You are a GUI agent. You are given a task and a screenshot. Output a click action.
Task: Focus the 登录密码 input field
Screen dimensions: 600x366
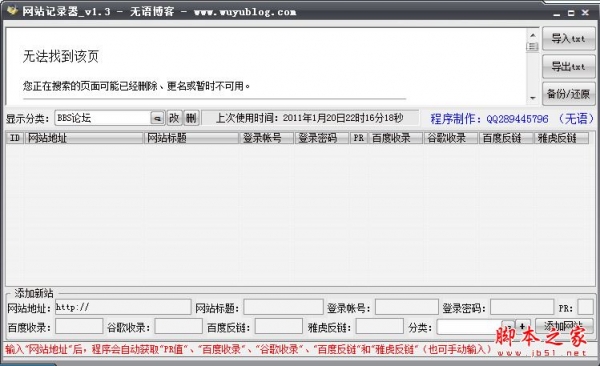[522, 307]
